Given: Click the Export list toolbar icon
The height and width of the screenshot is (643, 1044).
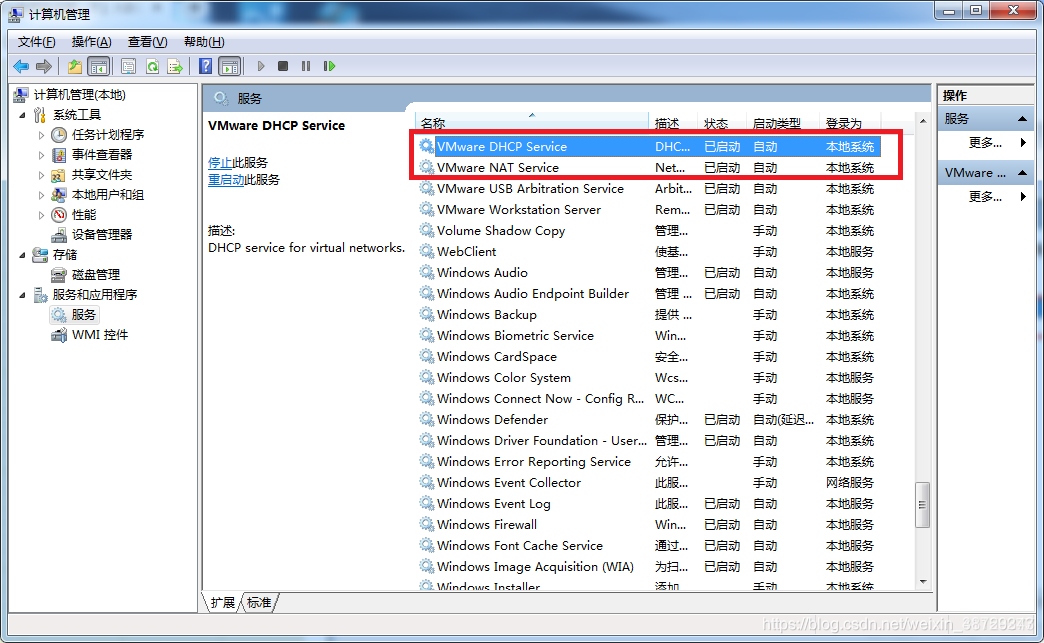Looking at the screenshot, I should 175,66.
